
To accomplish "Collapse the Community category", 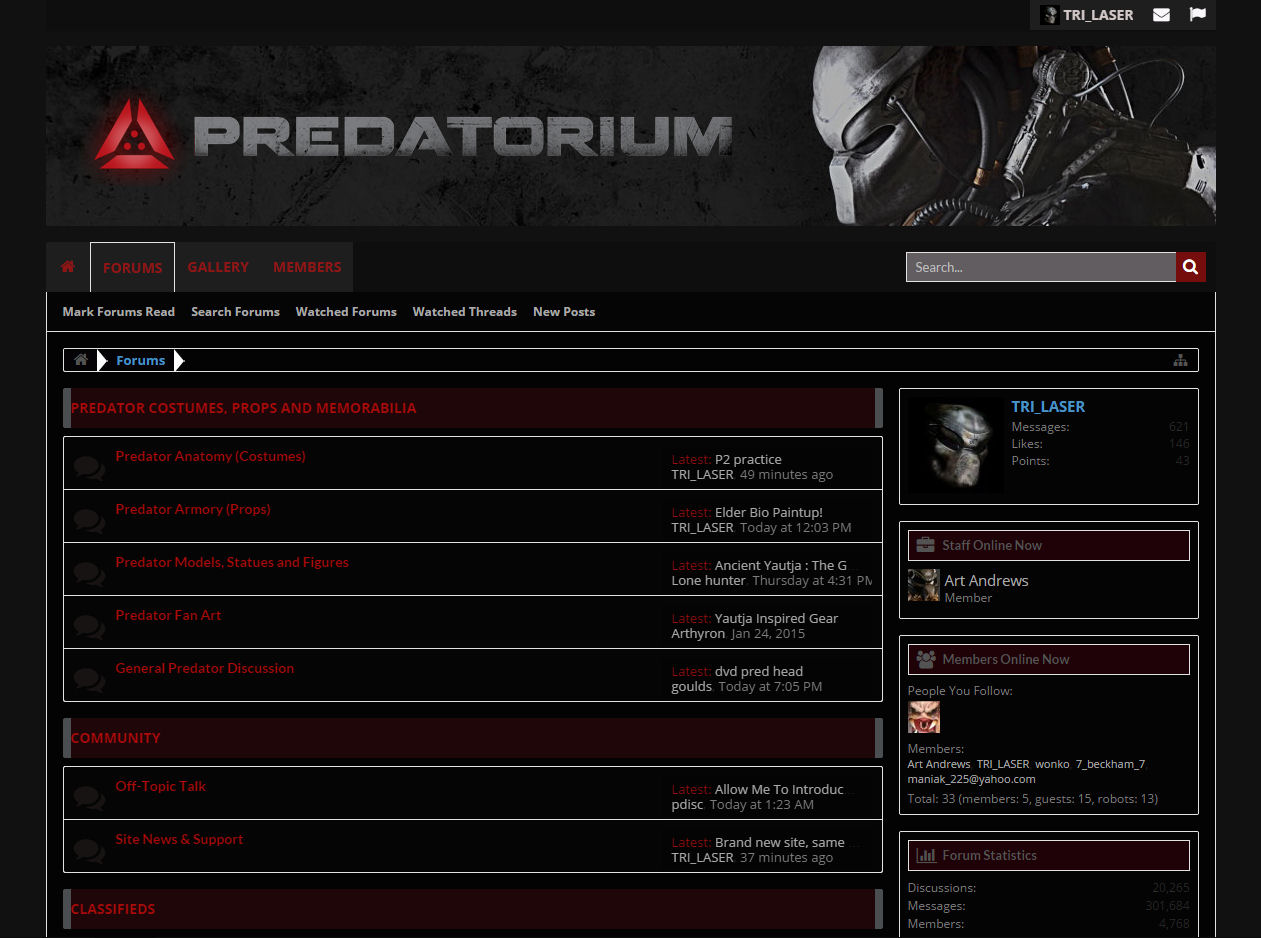I will click(x=879, y=738).
